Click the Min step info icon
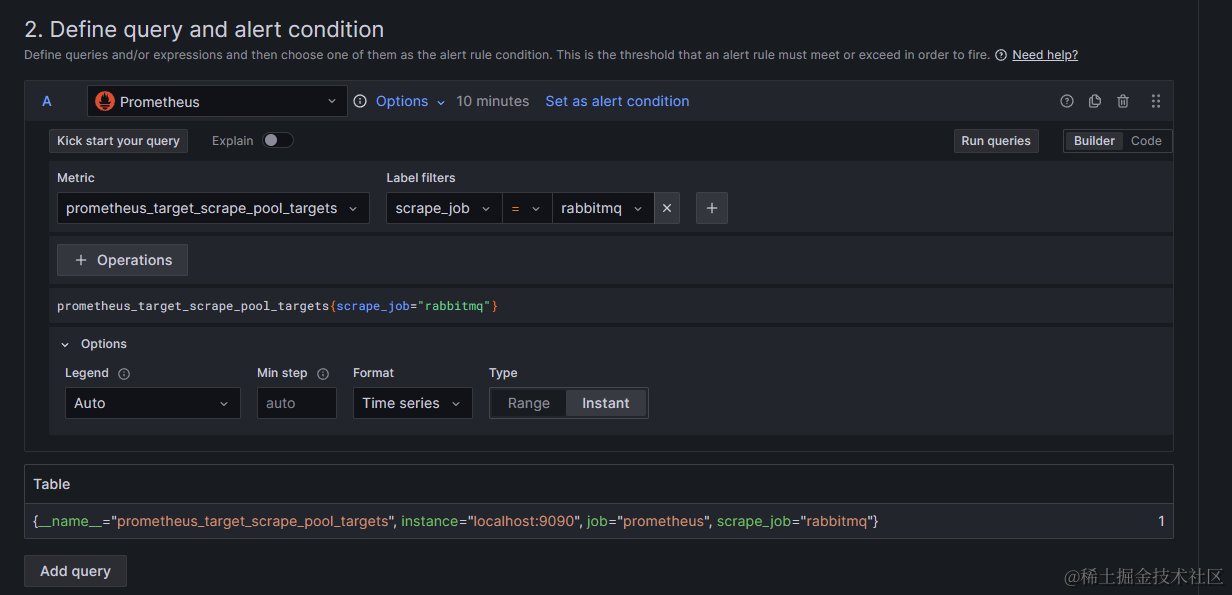1232x595 pixels. point(323,374)
